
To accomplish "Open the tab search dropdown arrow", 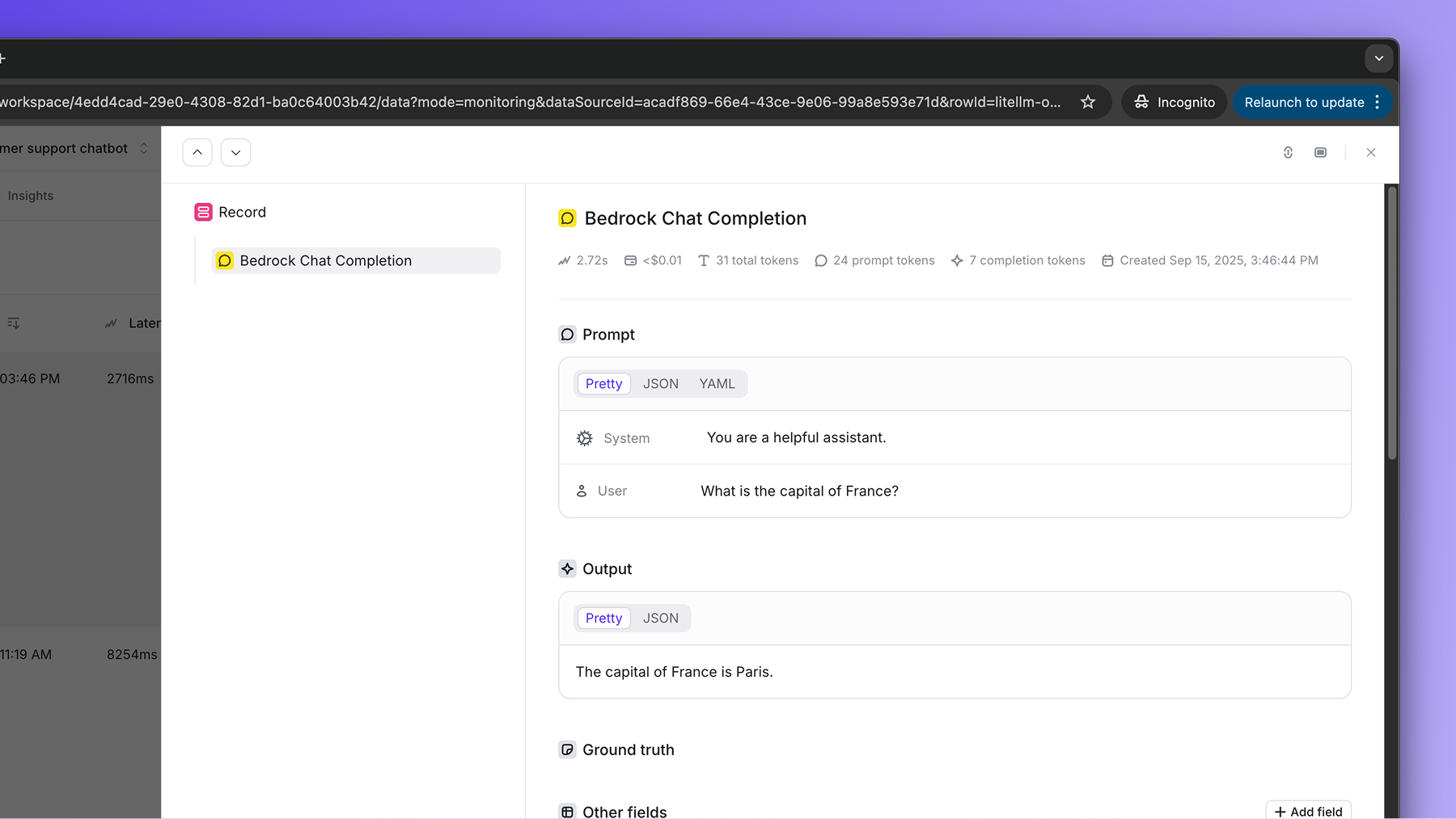I will tap(1379, 58).
